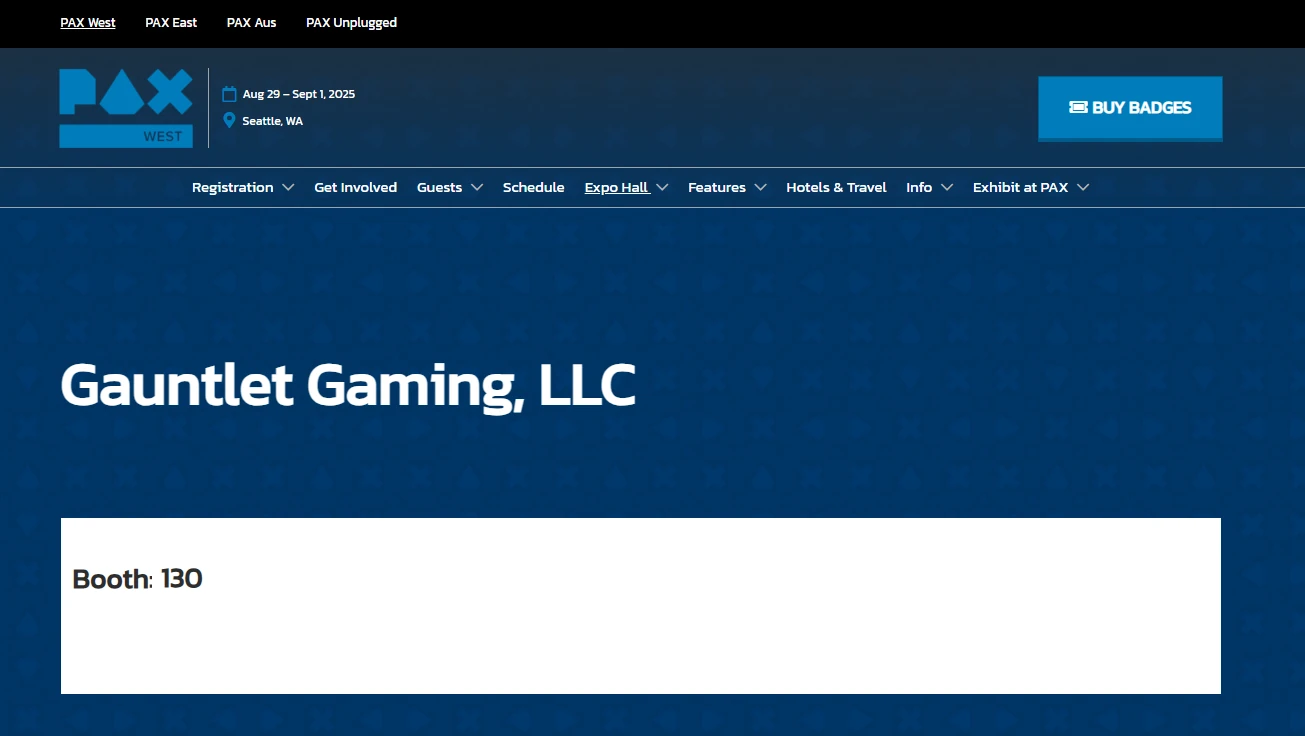The height and width of the screenshot is (736, 1305).
Task: Click the Booth: 130 text
Action: 138,579
